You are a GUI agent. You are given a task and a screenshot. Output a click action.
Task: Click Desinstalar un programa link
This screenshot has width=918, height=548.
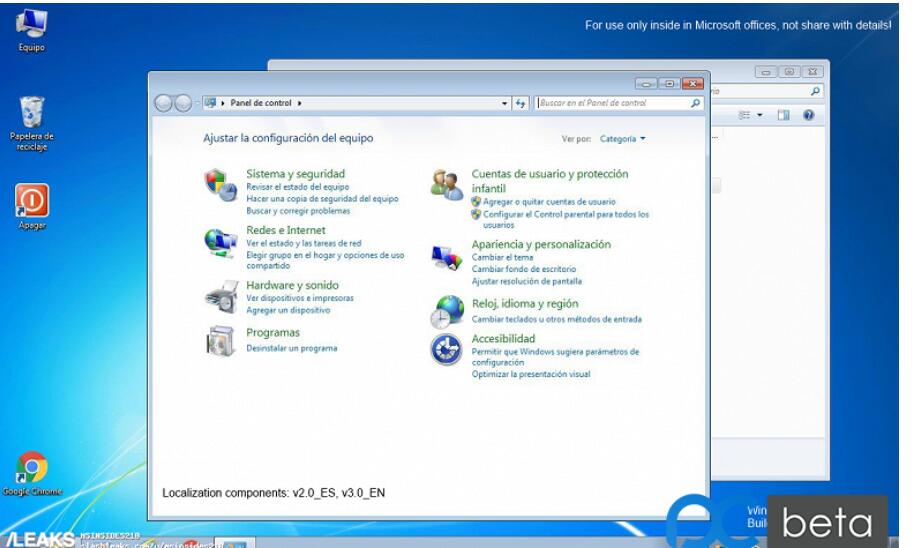pyautogui.click(x=292, y=348)
